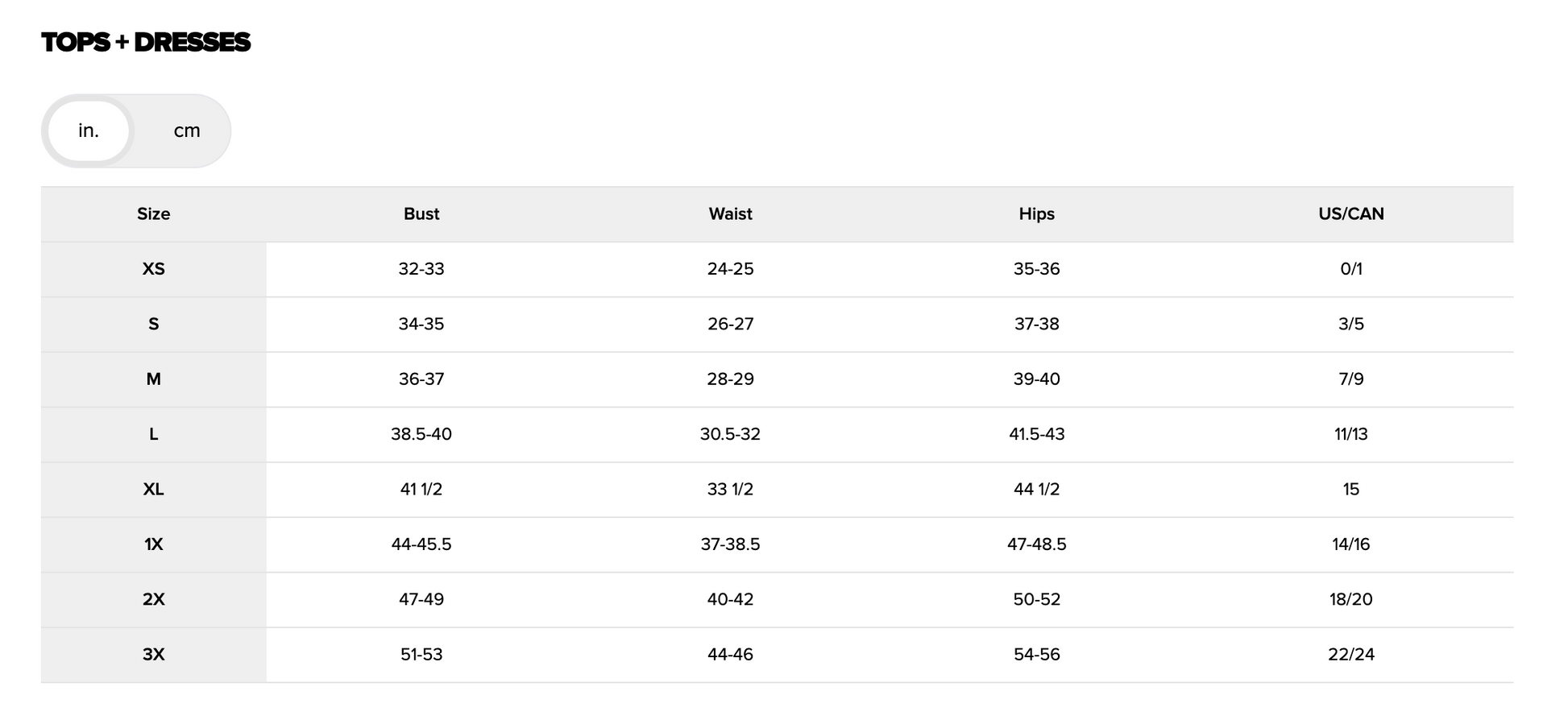The width and height of the screenshot is (1568, 716).
Task: Click the Waist column header
Action: (x=730, y=214)
